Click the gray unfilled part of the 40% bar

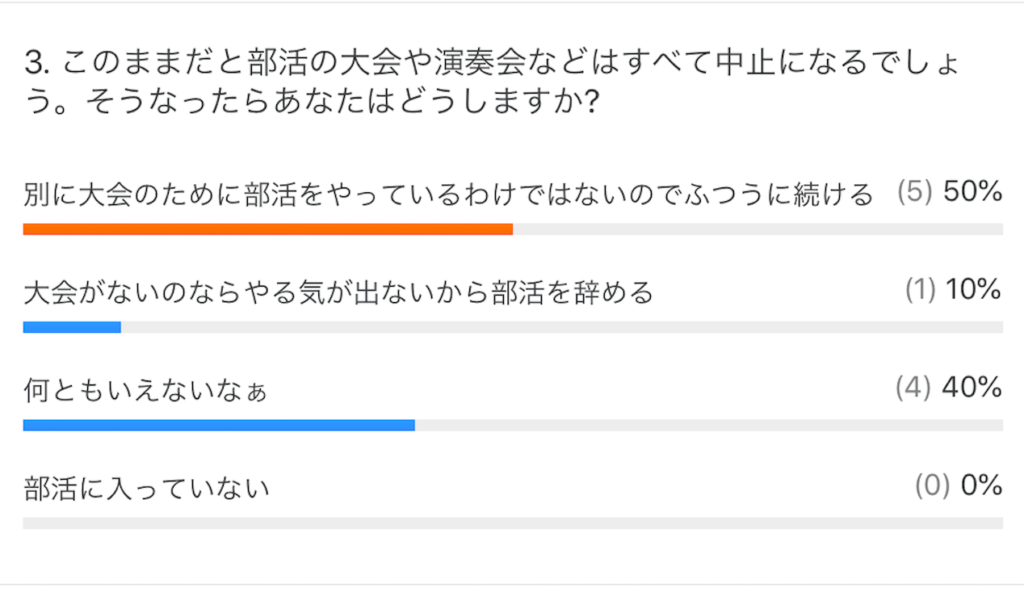click(x=709, y=425)
